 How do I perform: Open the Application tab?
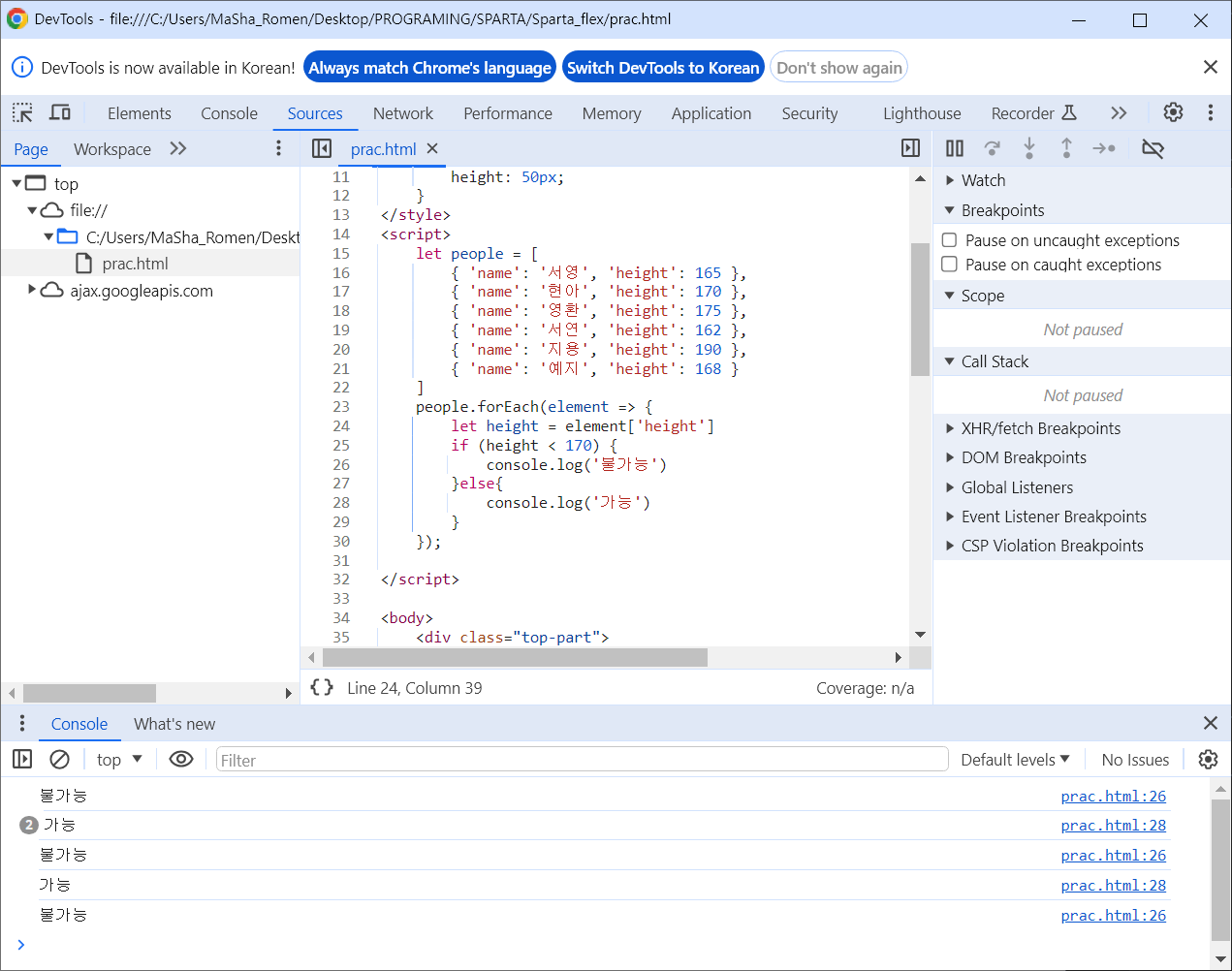(711, 113)
